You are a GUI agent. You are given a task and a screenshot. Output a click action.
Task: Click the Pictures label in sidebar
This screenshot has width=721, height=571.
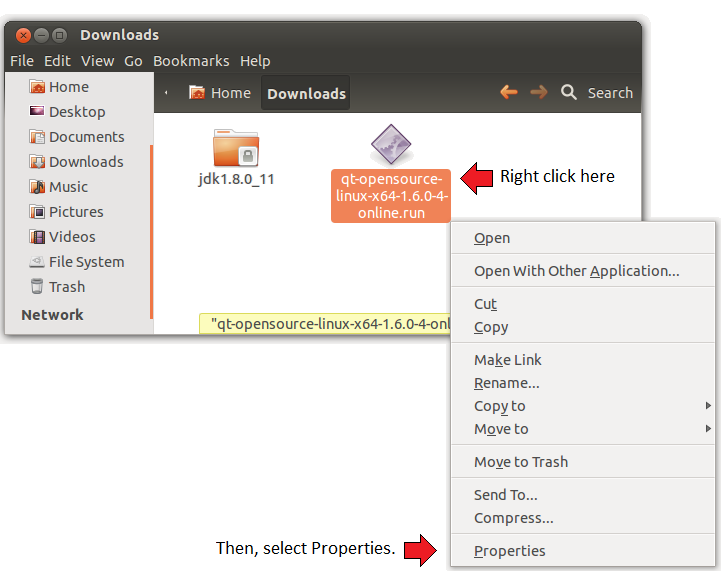click(76, 211)
